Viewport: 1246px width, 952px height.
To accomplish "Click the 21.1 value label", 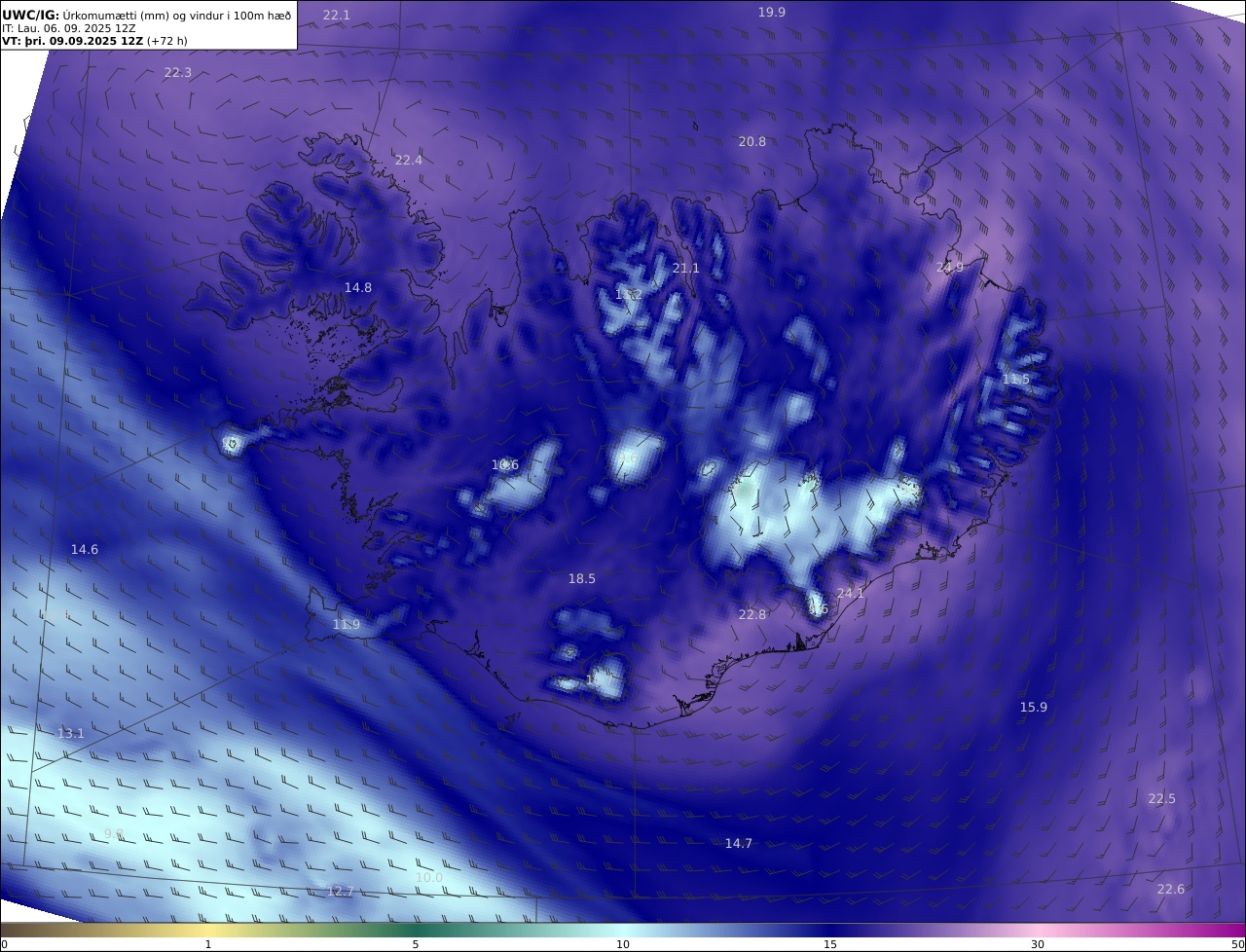I will click(x=686, y=269).
